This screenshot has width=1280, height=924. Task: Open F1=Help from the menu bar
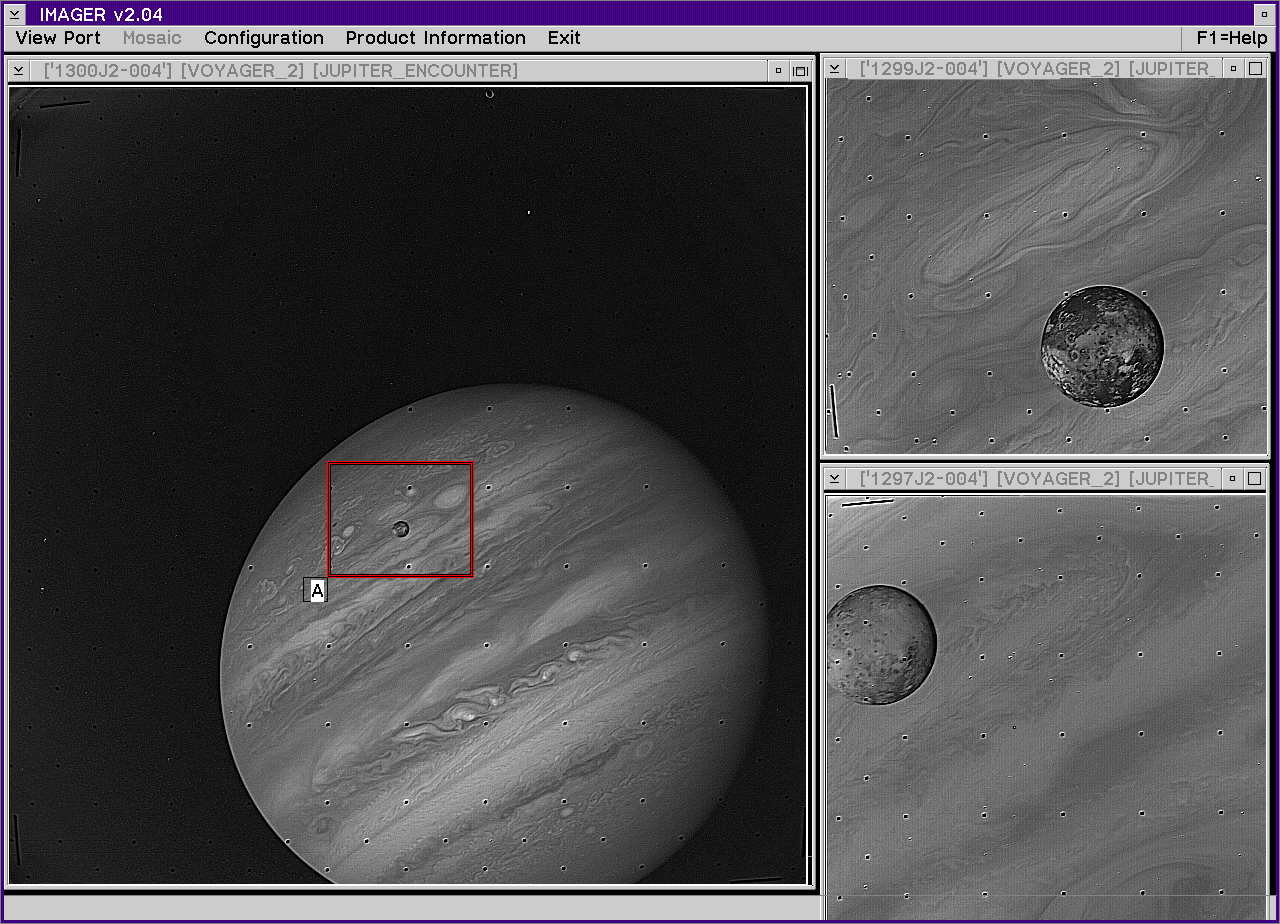[1231, 38]
